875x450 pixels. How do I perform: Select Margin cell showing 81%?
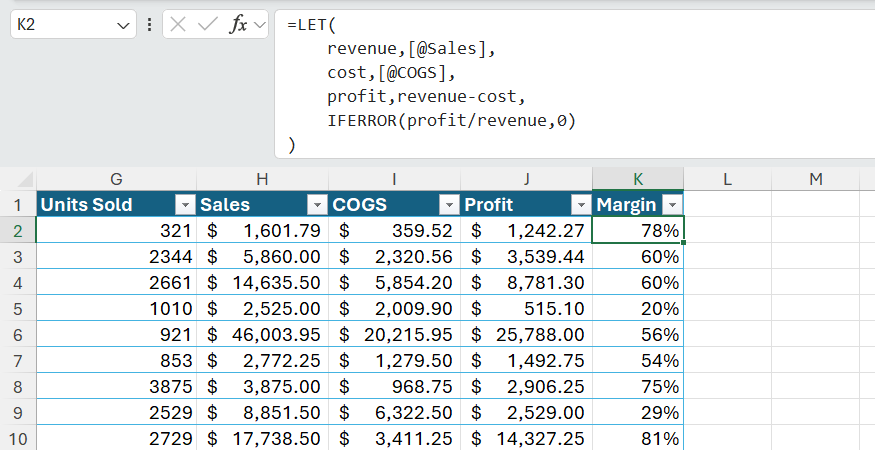coord(638,438)
